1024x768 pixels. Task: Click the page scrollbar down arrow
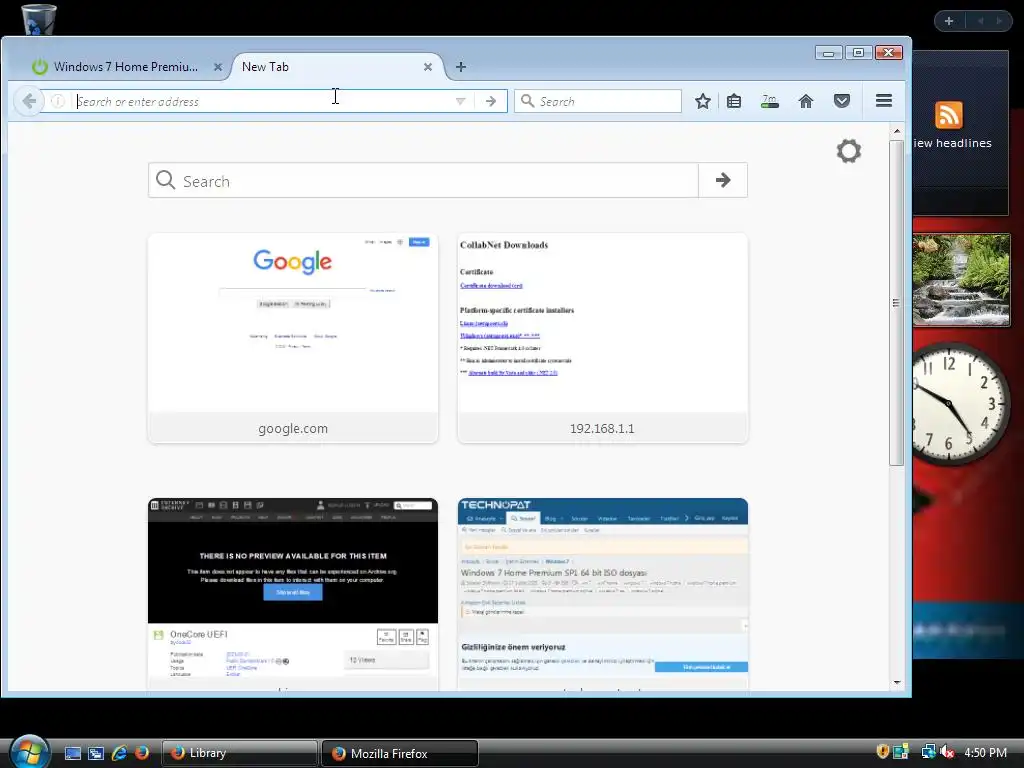[x=897, y=682]
